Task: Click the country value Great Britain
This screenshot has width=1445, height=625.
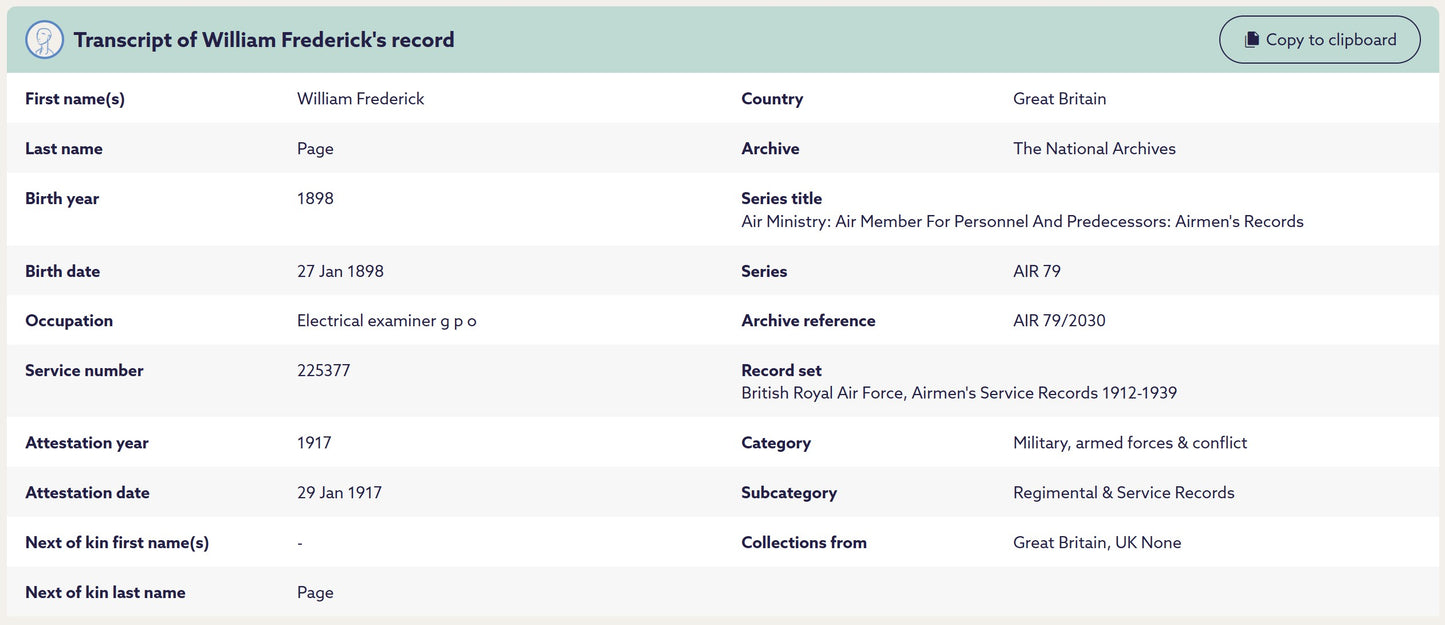Action: [1059, 99]
